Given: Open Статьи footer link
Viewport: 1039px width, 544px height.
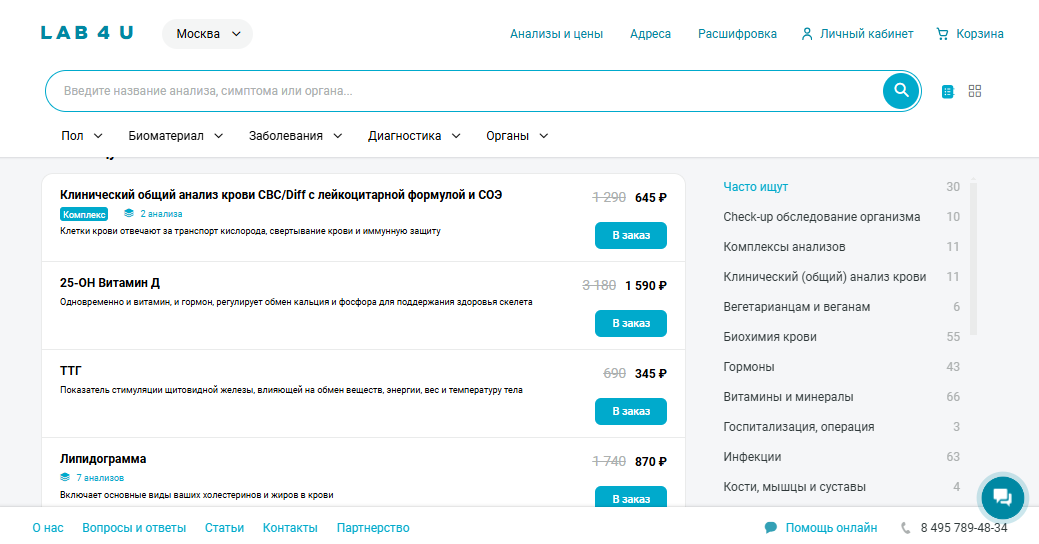Looking at the screenshot, I should (224, 528).
